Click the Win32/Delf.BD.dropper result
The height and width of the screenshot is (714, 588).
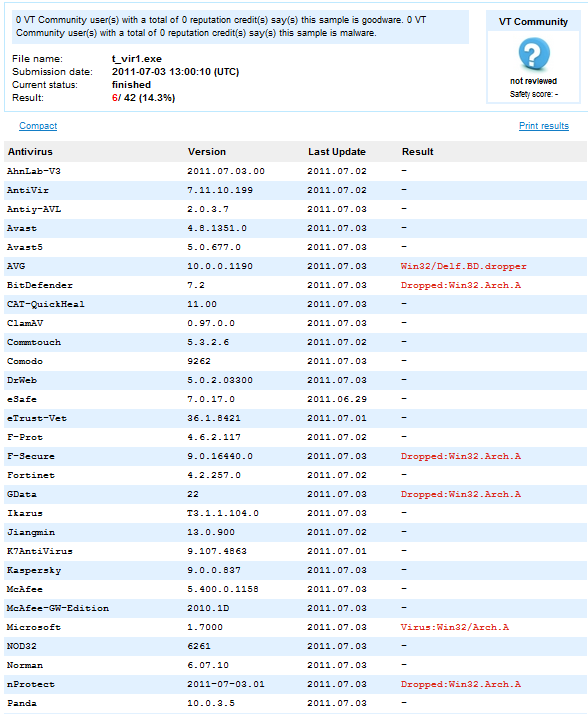coord(464,266)
